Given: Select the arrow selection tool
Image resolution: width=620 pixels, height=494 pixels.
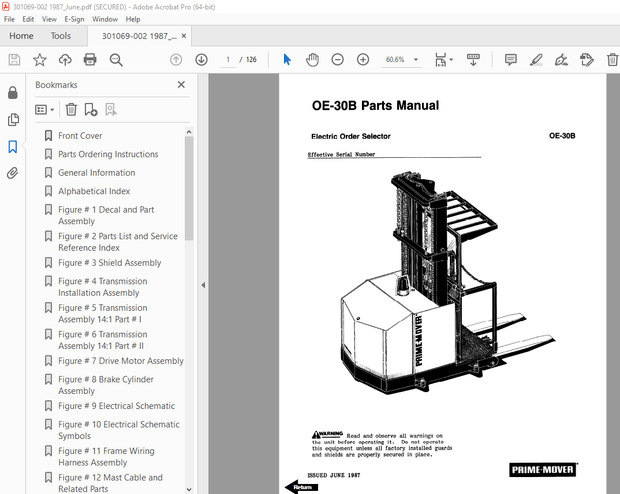Looking at the screenshot, I should pyautogui.click(x=287, y=60).
